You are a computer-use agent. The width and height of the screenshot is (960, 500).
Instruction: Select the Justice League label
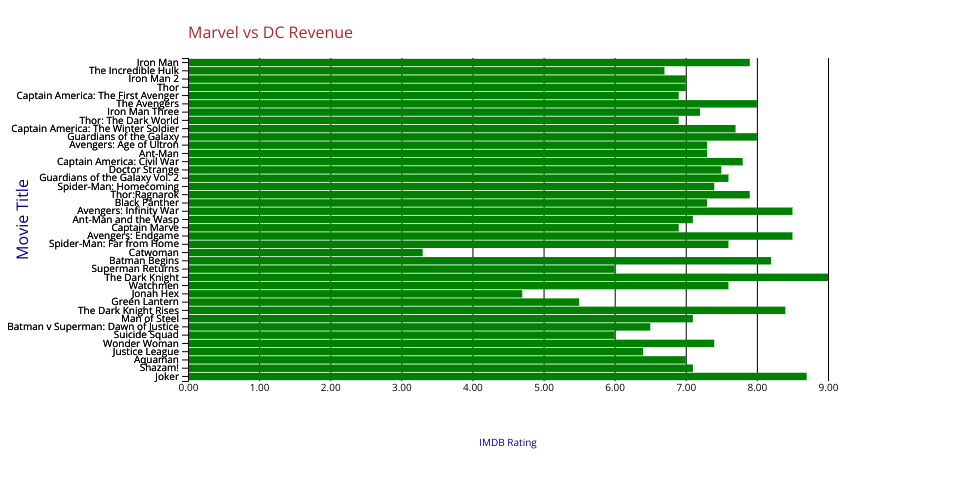pyautogui.click(x=146, y=351)
